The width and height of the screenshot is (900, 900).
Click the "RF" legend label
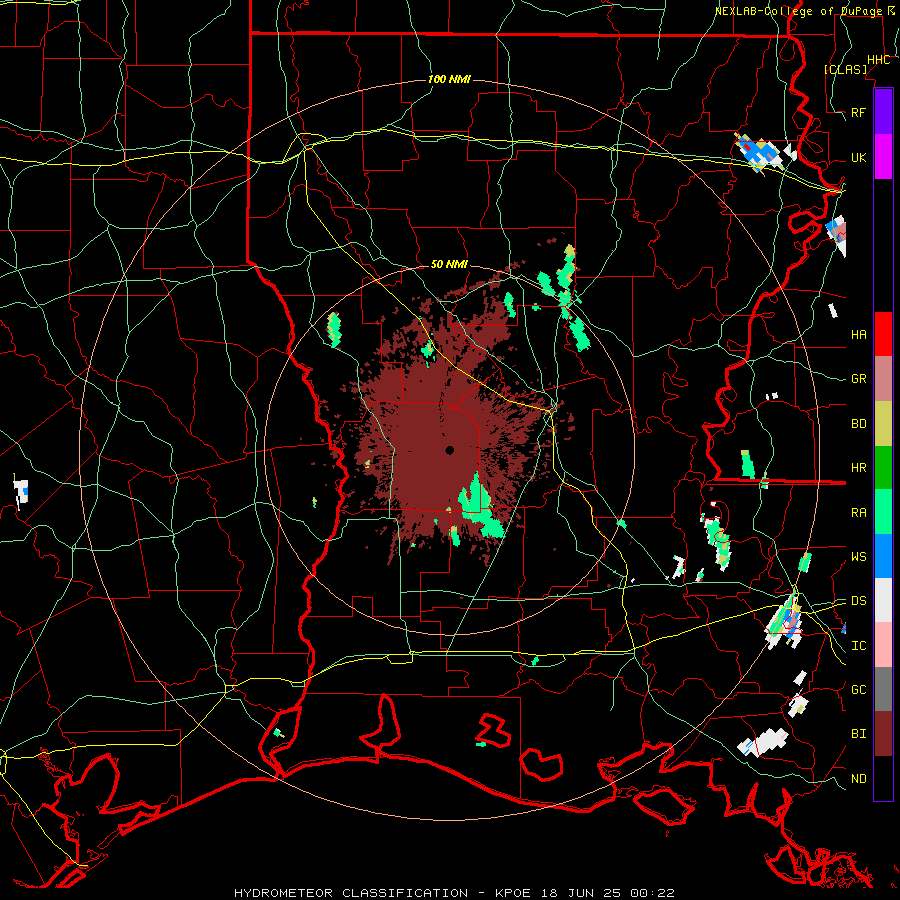coord(858,113)
